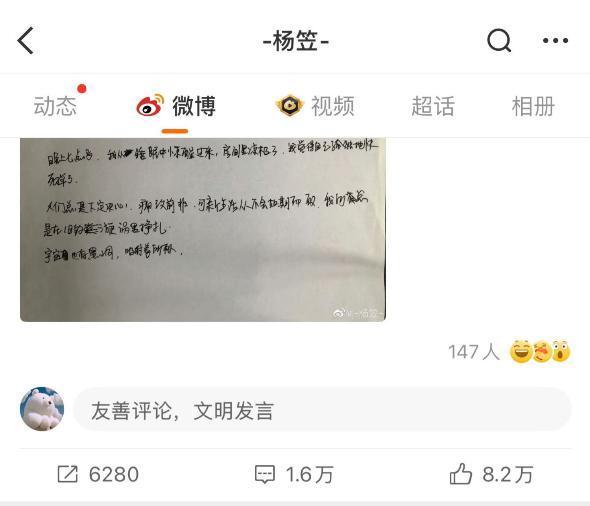Tap the back arrow icon
The height and width of the screenshot is (506, 590).
(x=26, y=40)
